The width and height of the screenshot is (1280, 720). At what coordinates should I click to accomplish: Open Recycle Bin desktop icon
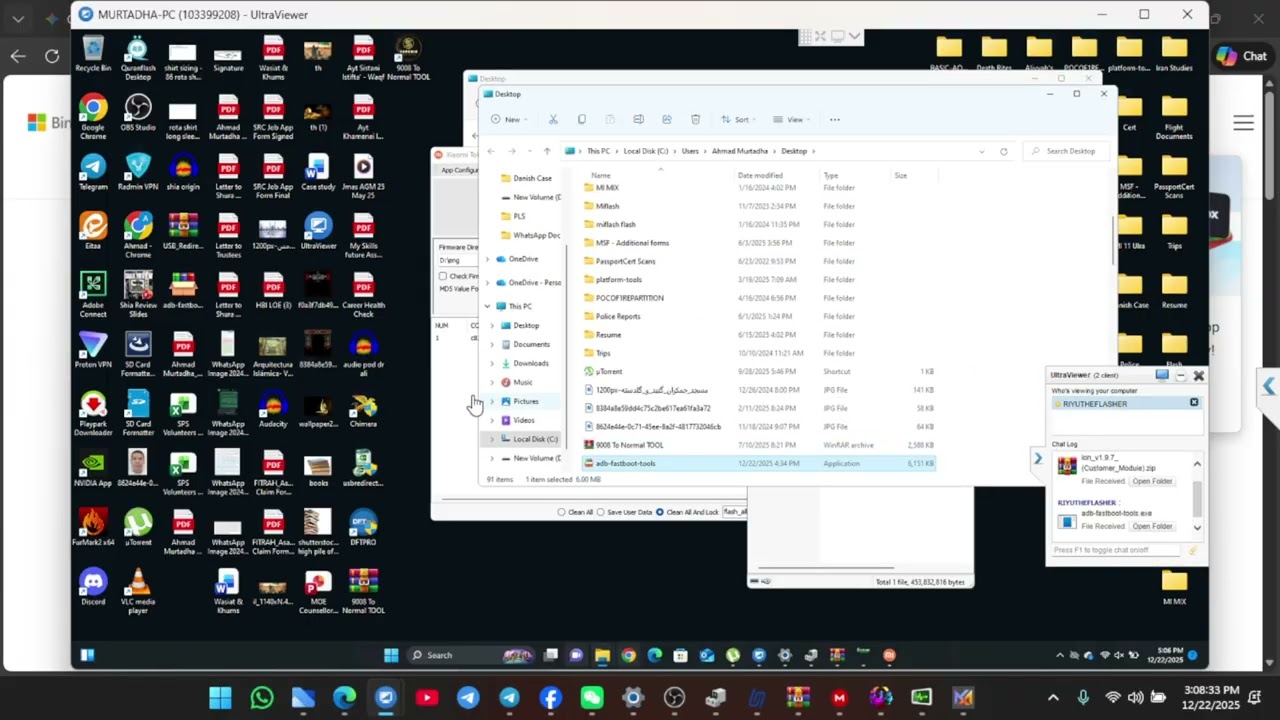(93, 54)
